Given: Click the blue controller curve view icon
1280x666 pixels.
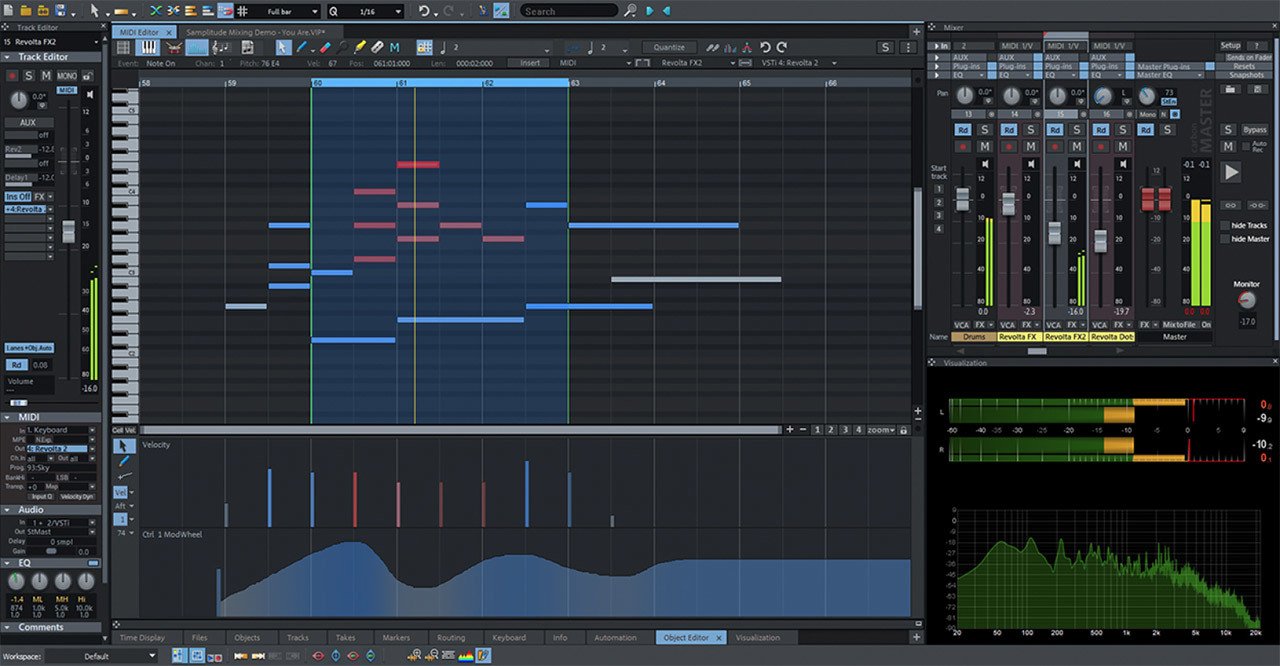Looking at the screenshot, I should [x=198, y=47].
